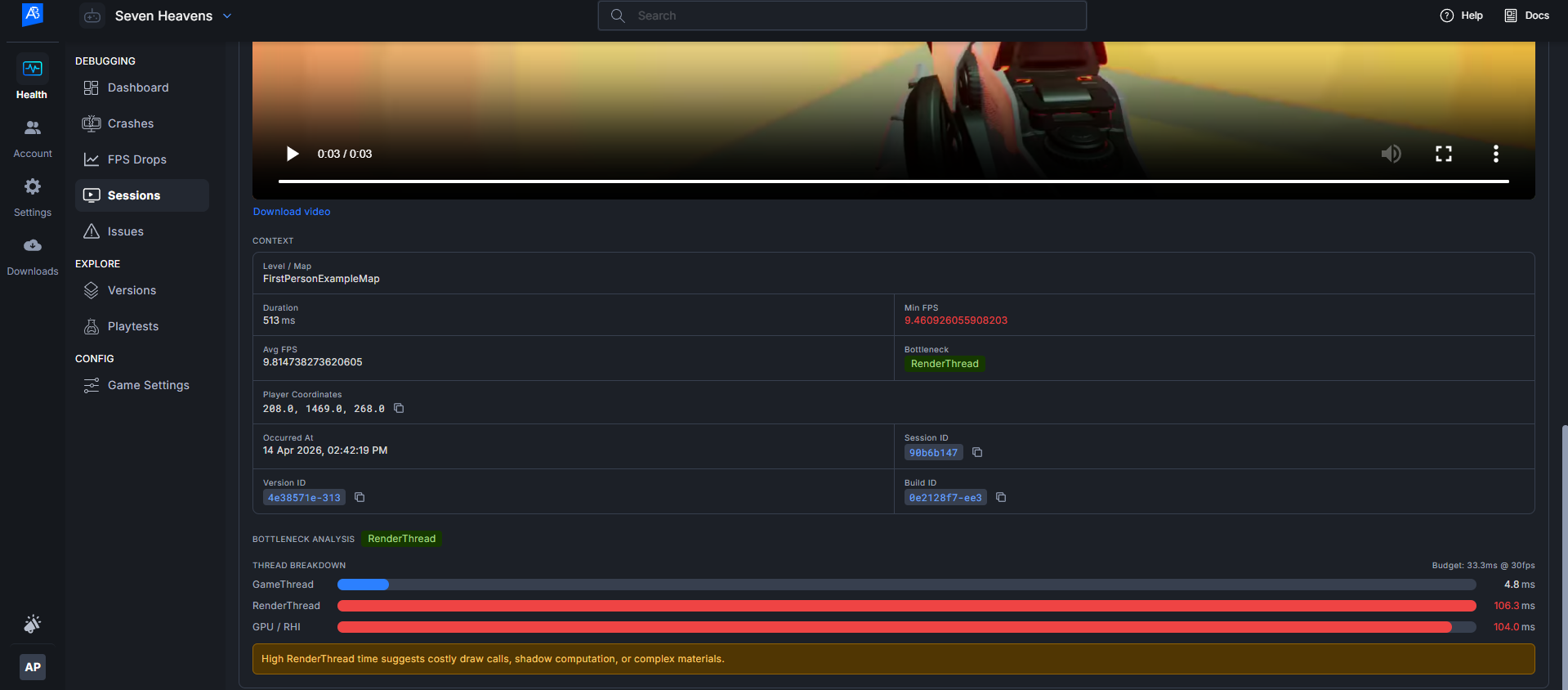The height and width of the screenshot is (690, 1568).
Task: Go to the Downloads section
Action: (x=32, y=256)
